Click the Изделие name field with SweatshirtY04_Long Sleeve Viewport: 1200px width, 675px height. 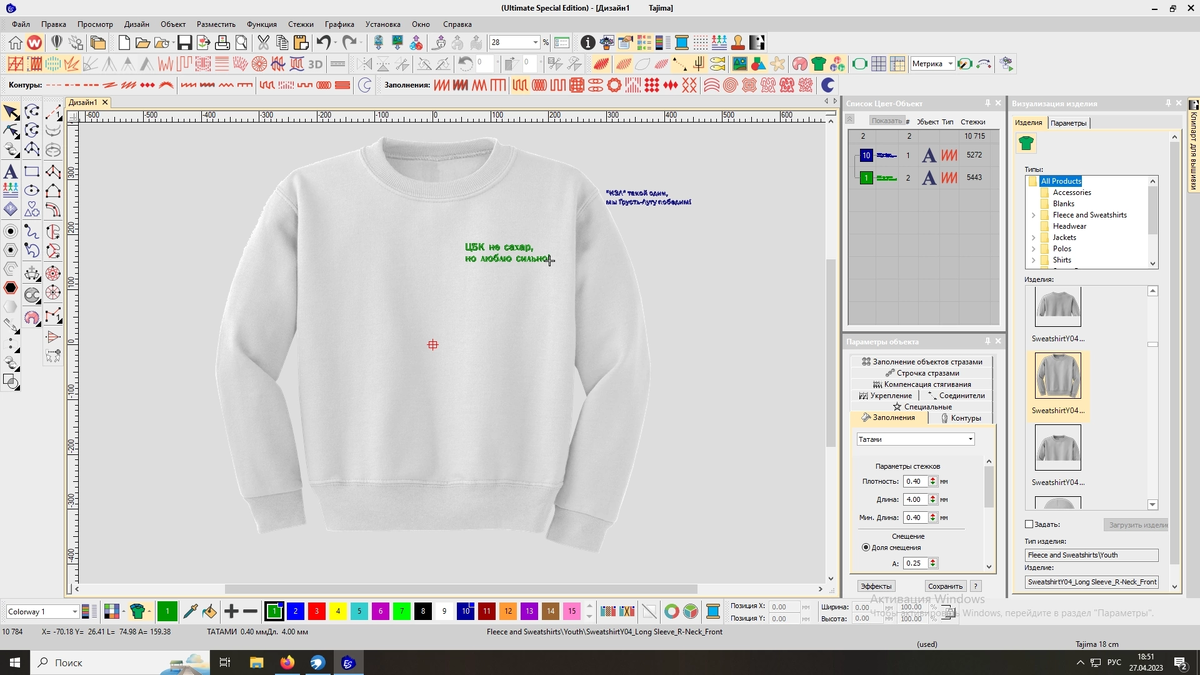(1092, 581)
